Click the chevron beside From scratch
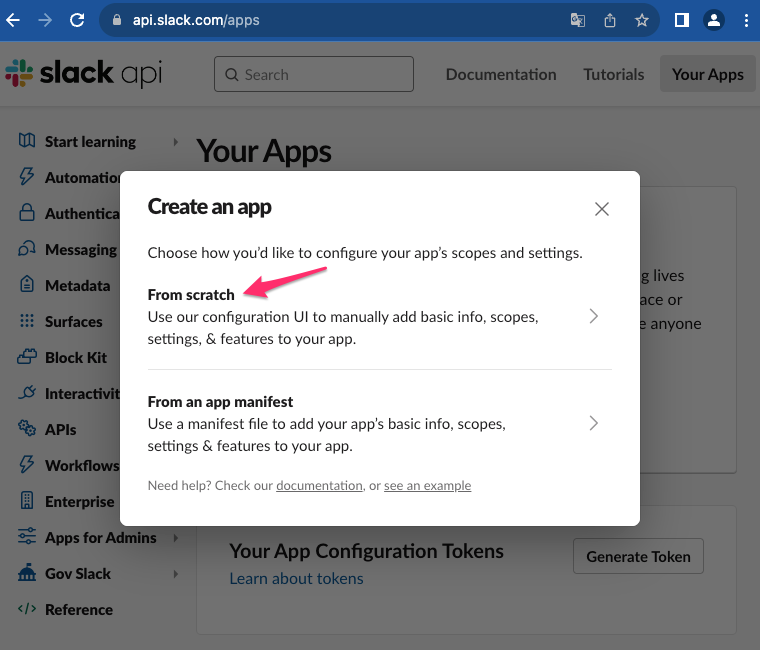This screenshot has width=760, height=650. click(593, 316)
